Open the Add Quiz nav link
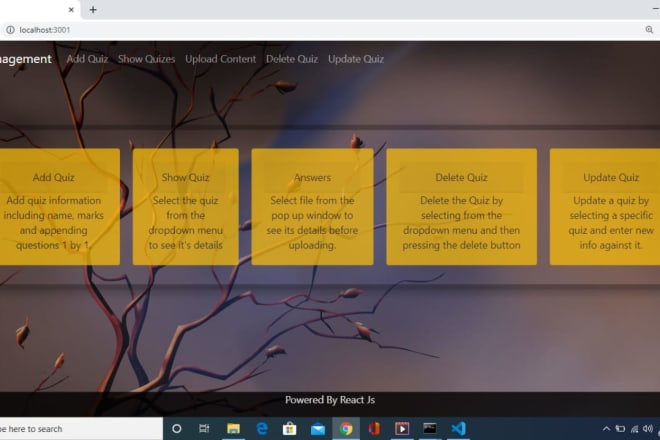The width and height of the screenshot is (660, 440). (87, 59)
